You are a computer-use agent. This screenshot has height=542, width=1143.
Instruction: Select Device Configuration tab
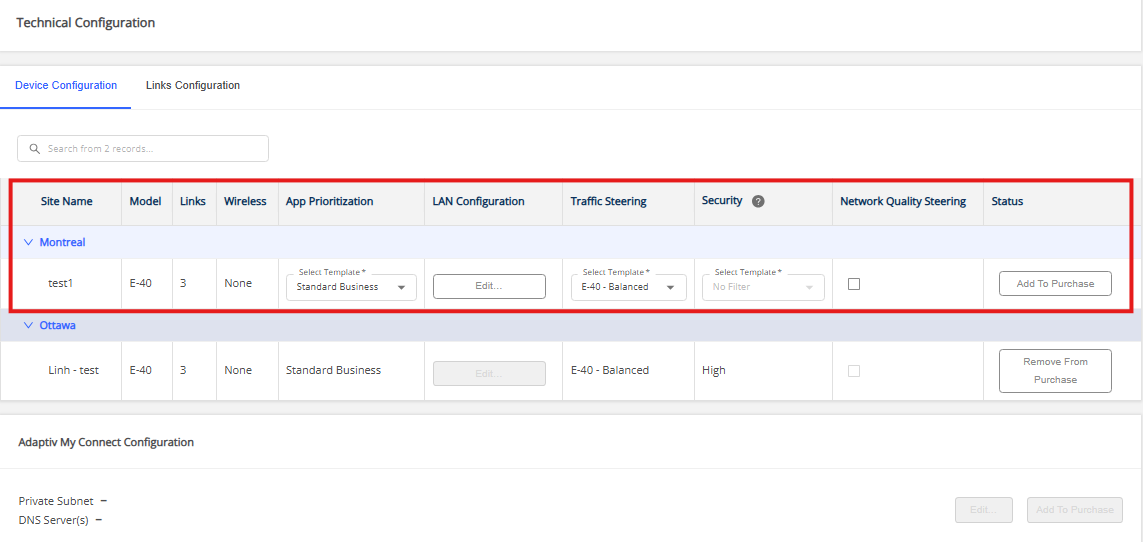pyautogui.click(x=66, y=85)
